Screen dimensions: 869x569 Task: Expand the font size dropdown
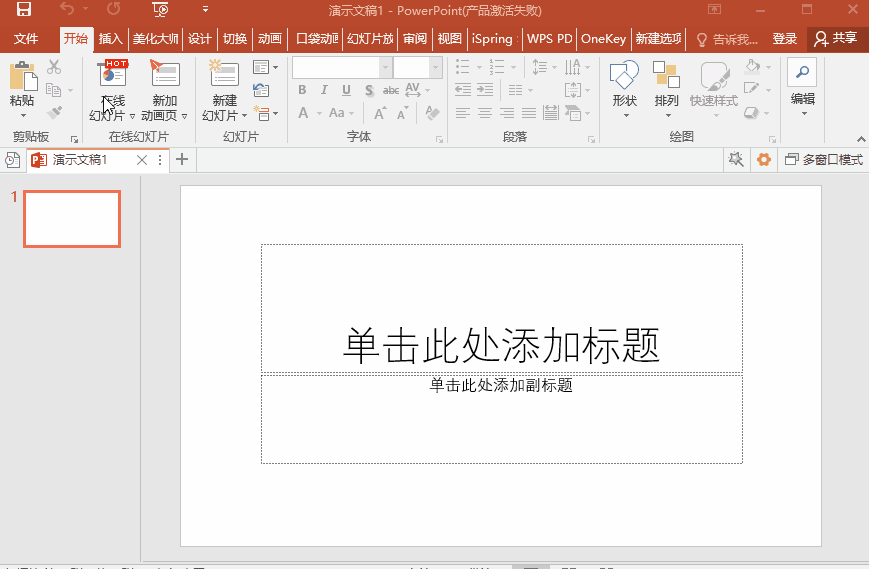click(x=435, y=68)
